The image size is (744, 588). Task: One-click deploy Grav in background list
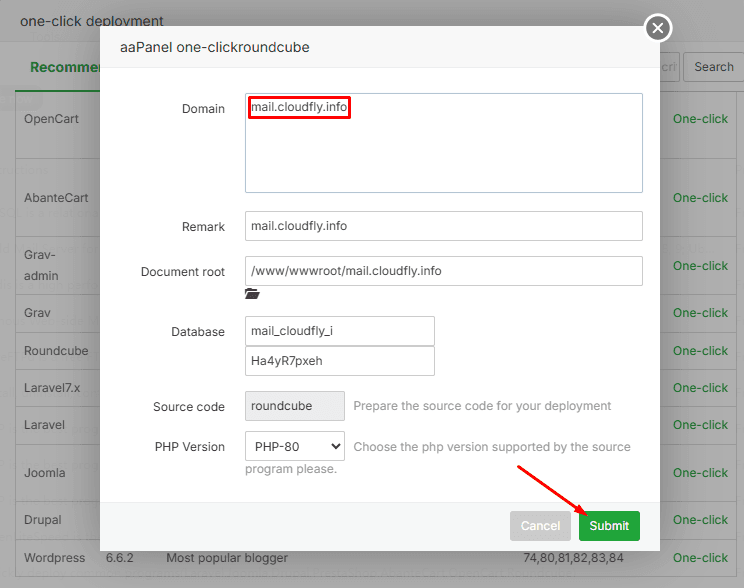tap(700, 313)
